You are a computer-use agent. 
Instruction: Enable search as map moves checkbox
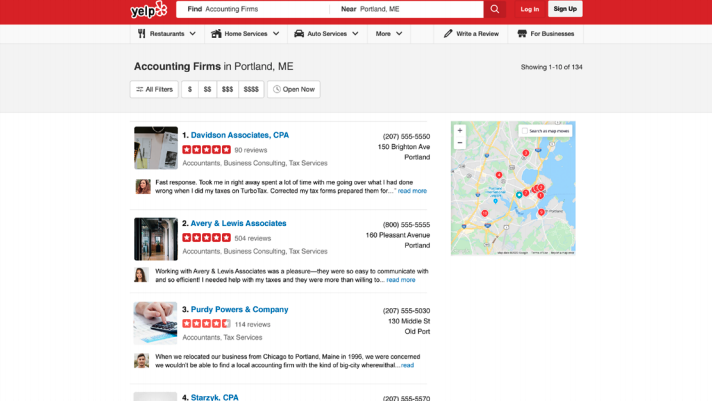coord(525,131)
